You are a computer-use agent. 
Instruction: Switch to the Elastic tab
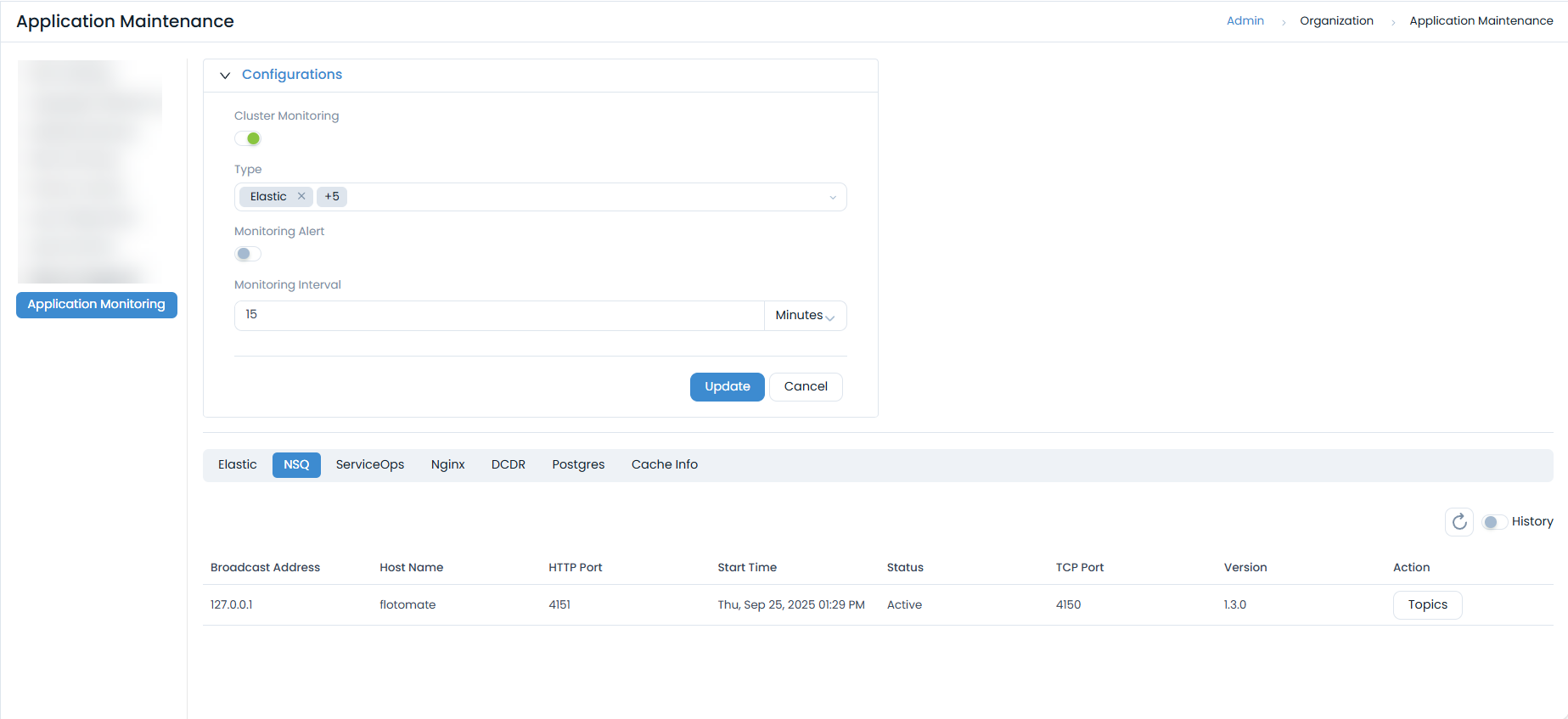[x=237, y=465]
